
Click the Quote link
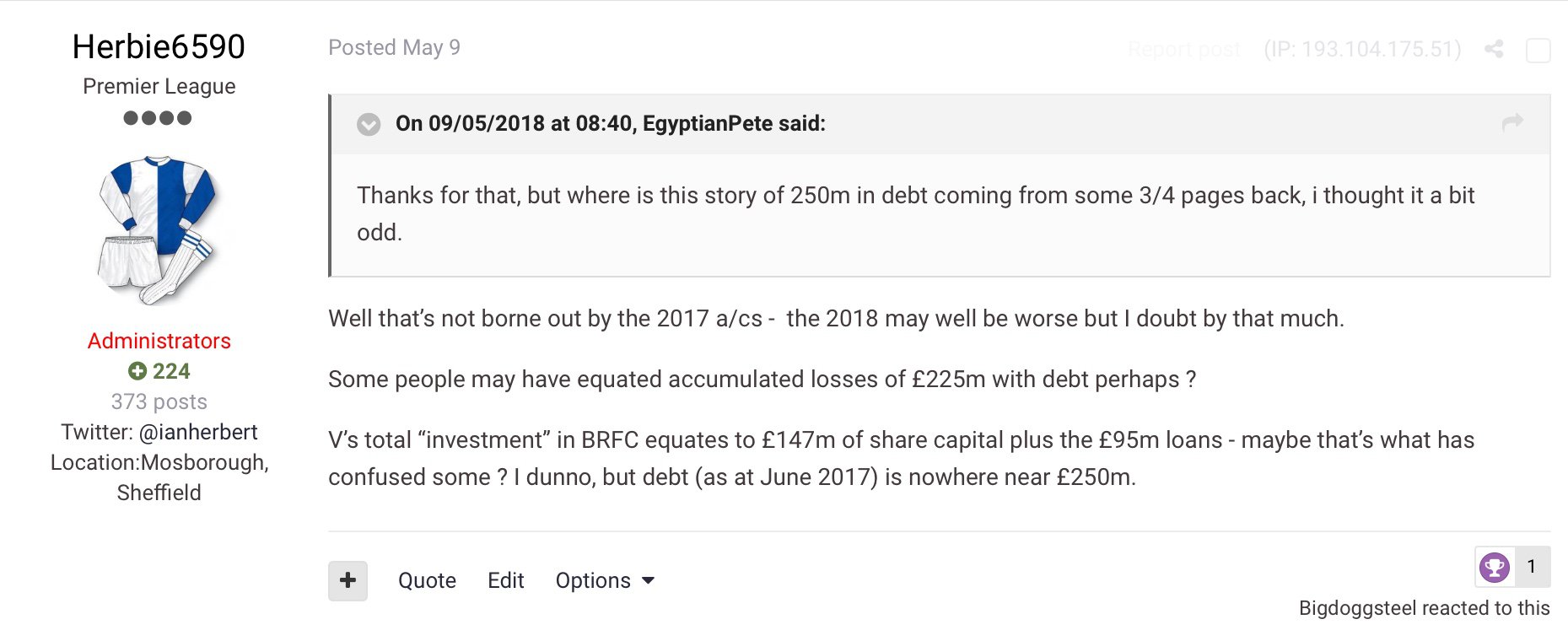(x=427, y=580)
